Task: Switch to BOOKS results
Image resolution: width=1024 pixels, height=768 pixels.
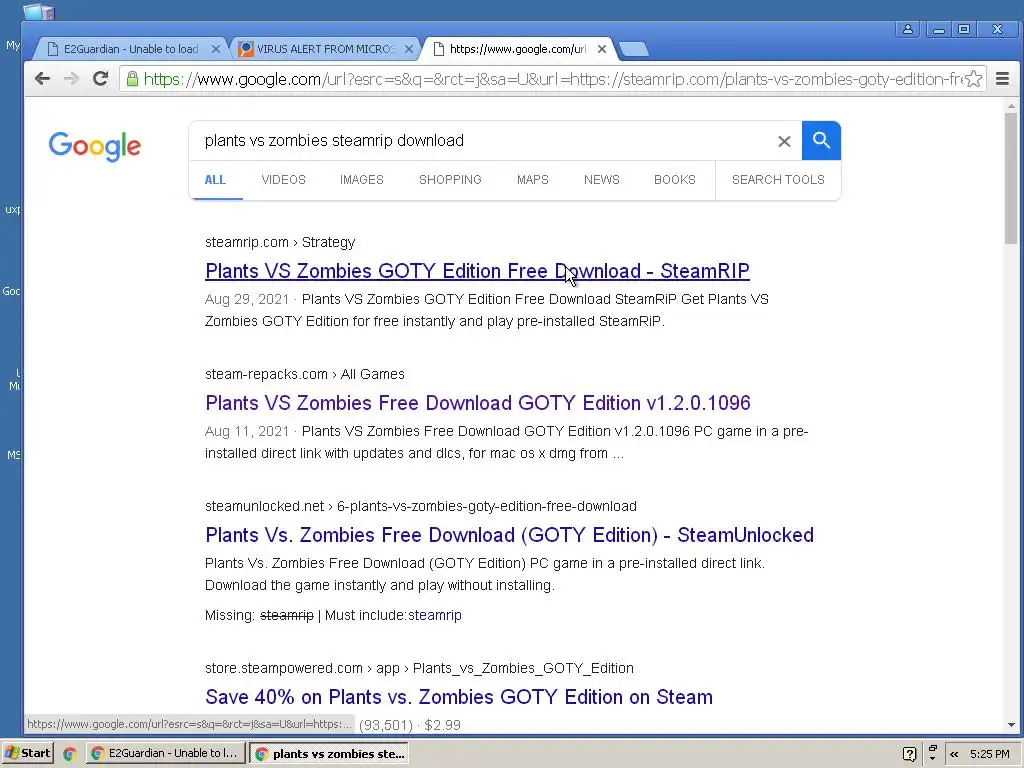Action: click(x=675, y=180)
